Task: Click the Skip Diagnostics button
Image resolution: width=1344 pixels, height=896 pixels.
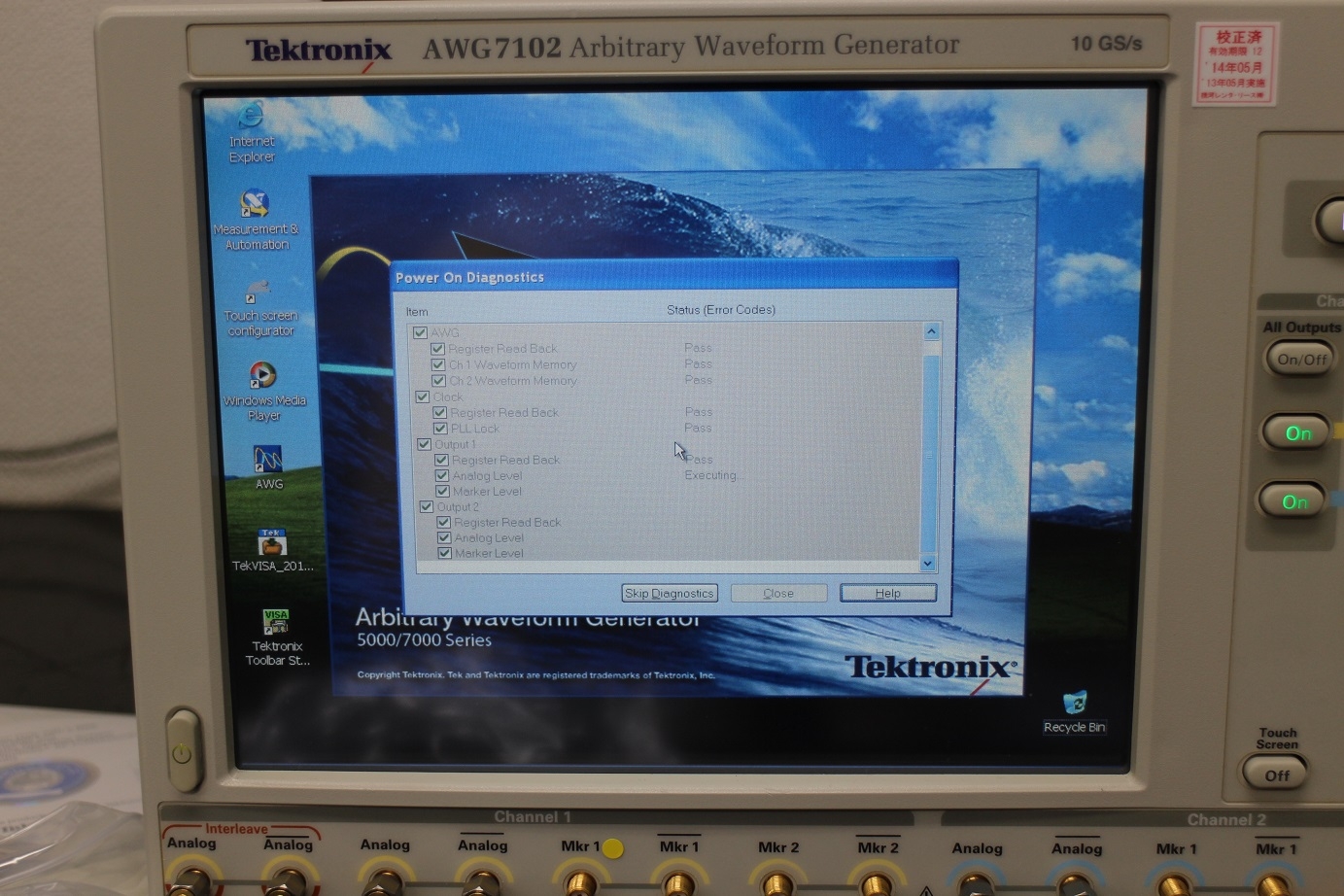Action: point(670,593)
